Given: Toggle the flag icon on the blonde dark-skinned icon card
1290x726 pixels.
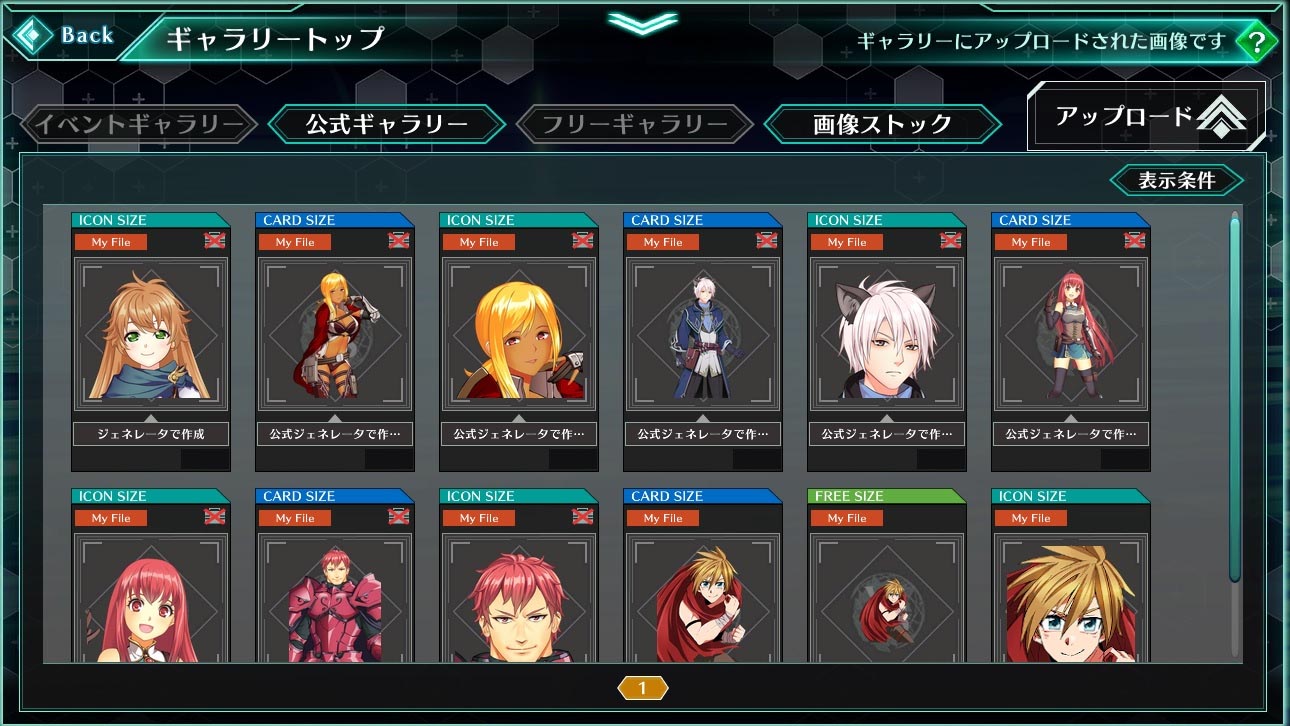Looking at the screenshot, I should (x=582, y=241).
